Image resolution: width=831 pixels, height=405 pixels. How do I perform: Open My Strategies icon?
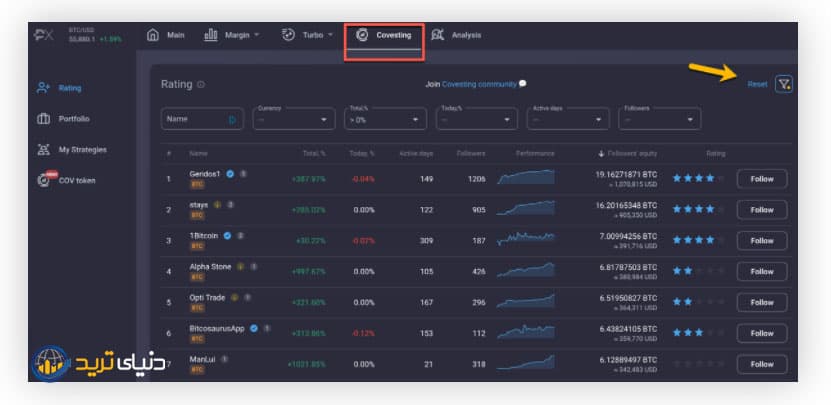pos(43,149)
